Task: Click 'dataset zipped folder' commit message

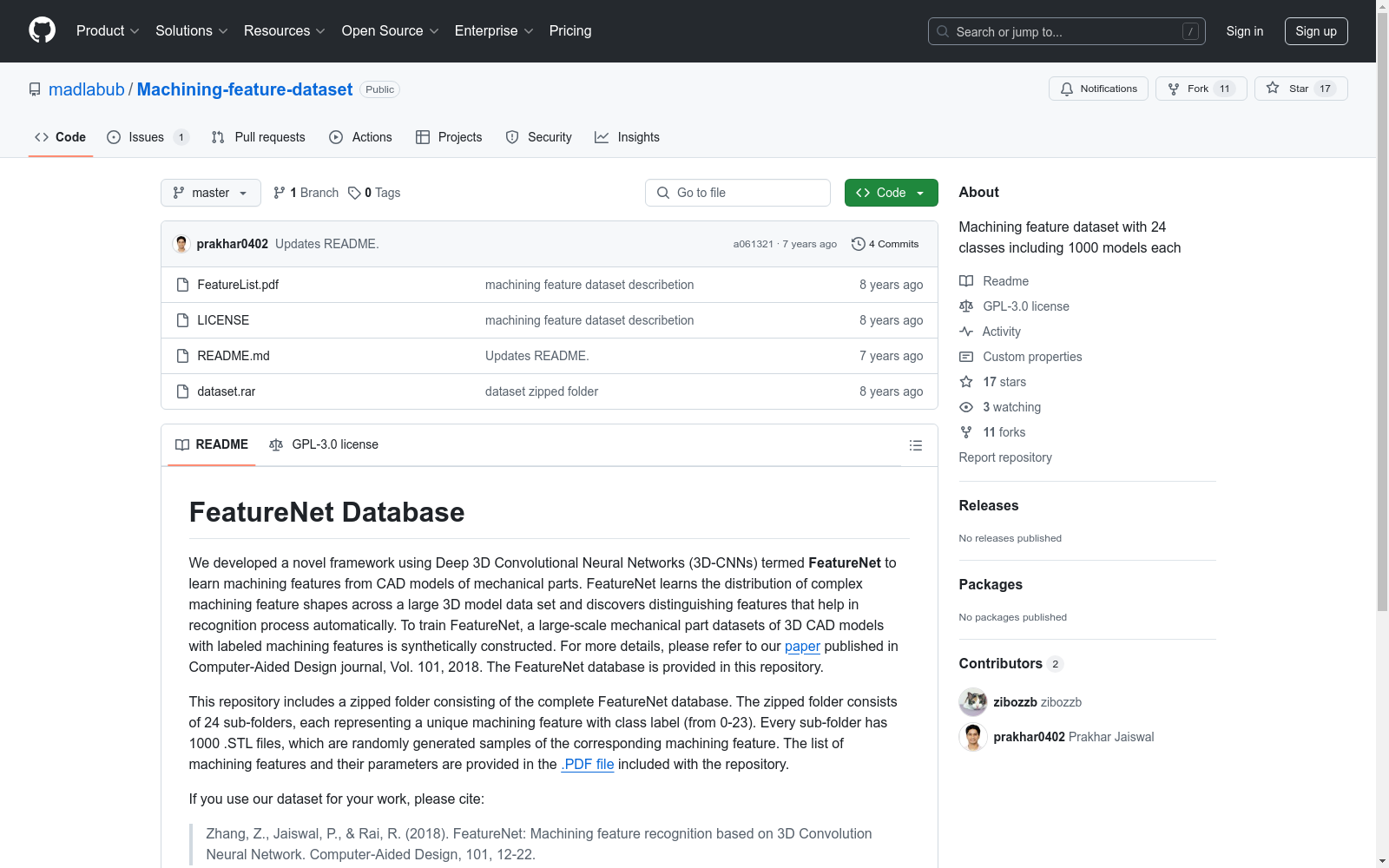Action: (x=542, y=391)
